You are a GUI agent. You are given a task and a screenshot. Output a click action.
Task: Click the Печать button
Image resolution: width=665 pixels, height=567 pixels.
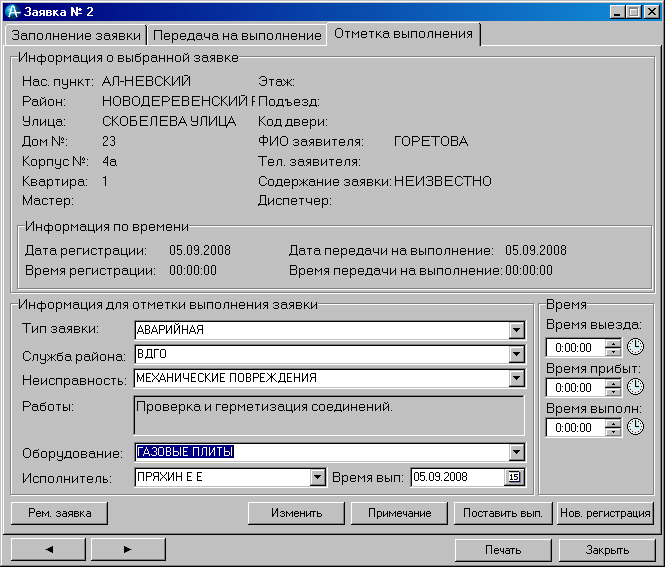(503, 549)
